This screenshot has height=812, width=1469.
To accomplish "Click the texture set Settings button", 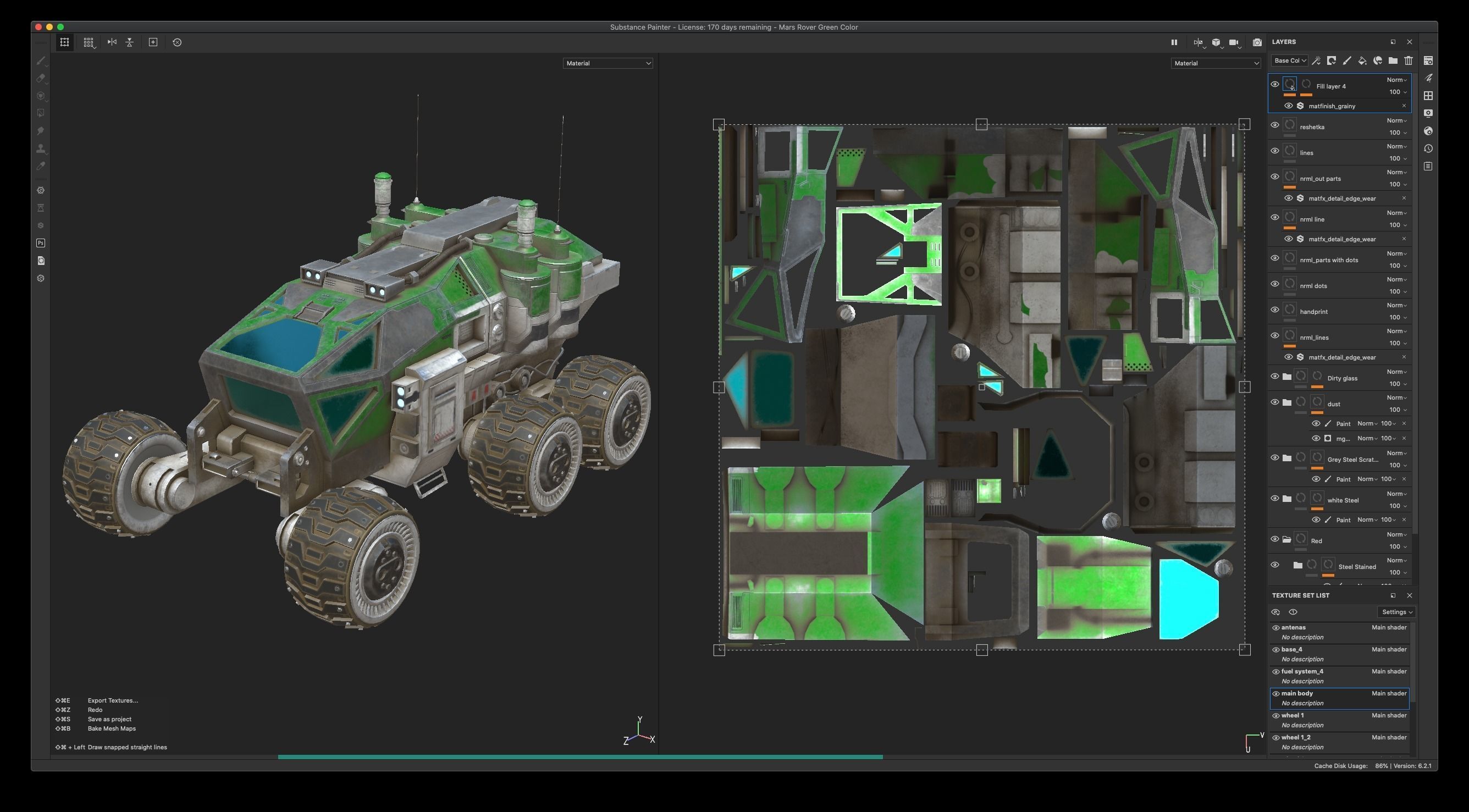I will (1396, 612).
